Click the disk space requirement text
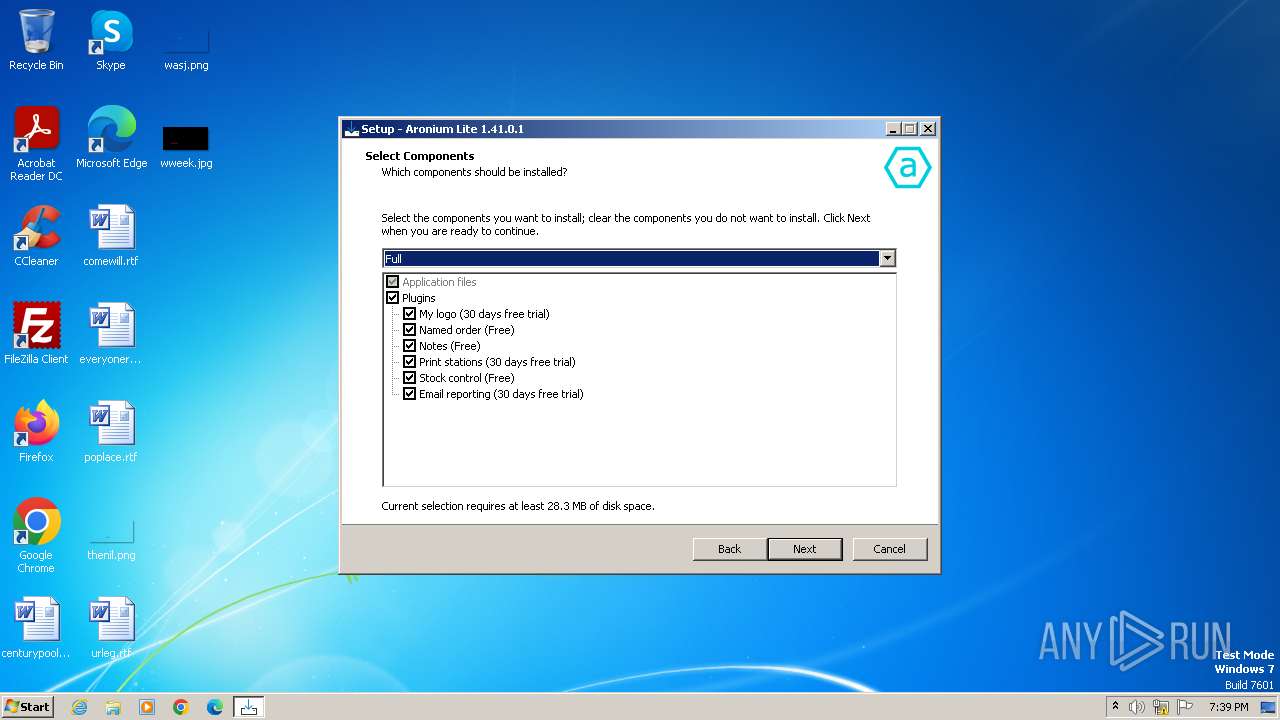Viewport: 1280px width, 720px height. click(518, 506)
